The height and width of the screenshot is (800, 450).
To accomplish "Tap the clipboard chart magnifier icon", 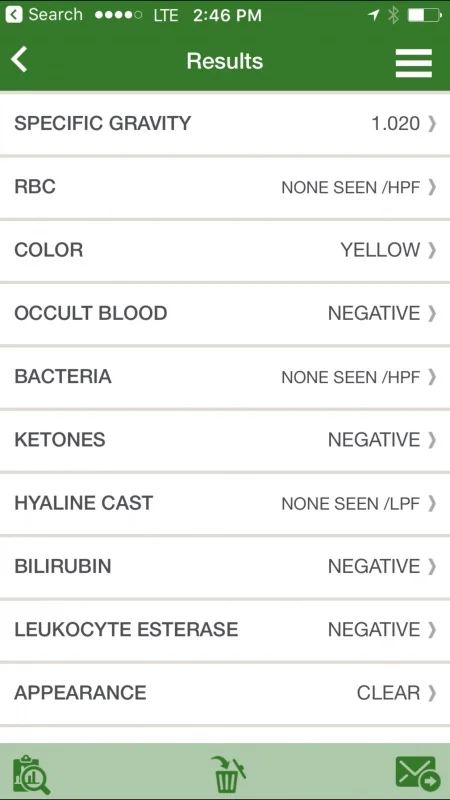I will point(31,774).
